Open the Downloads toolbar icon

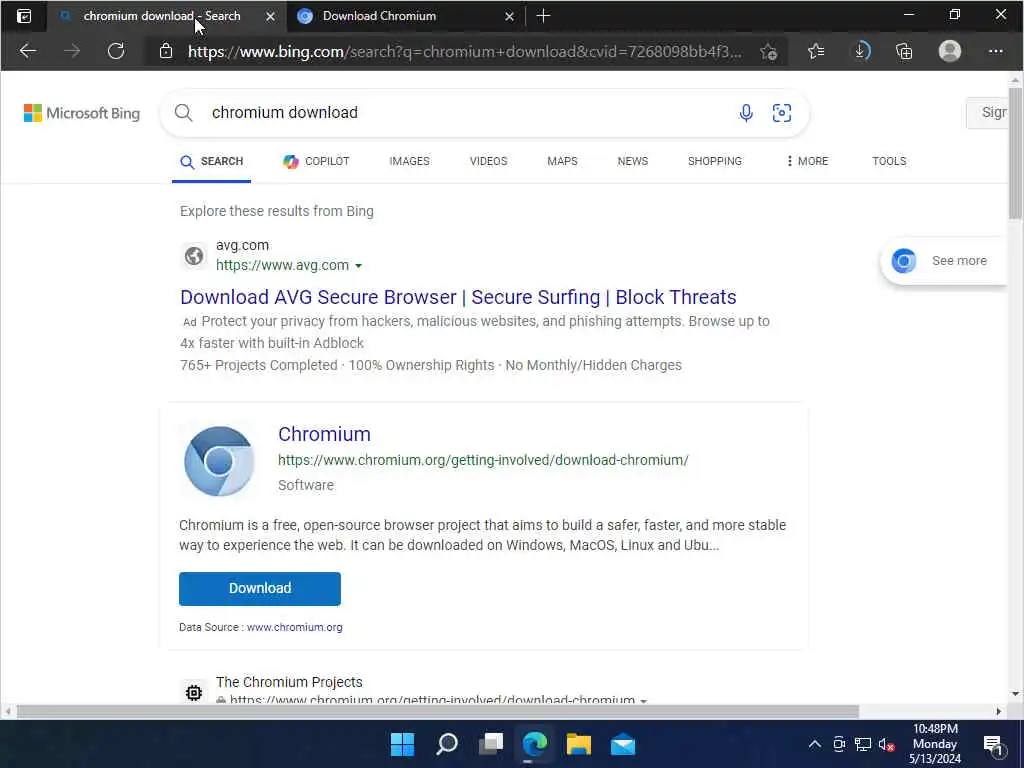tap(862, 51)
